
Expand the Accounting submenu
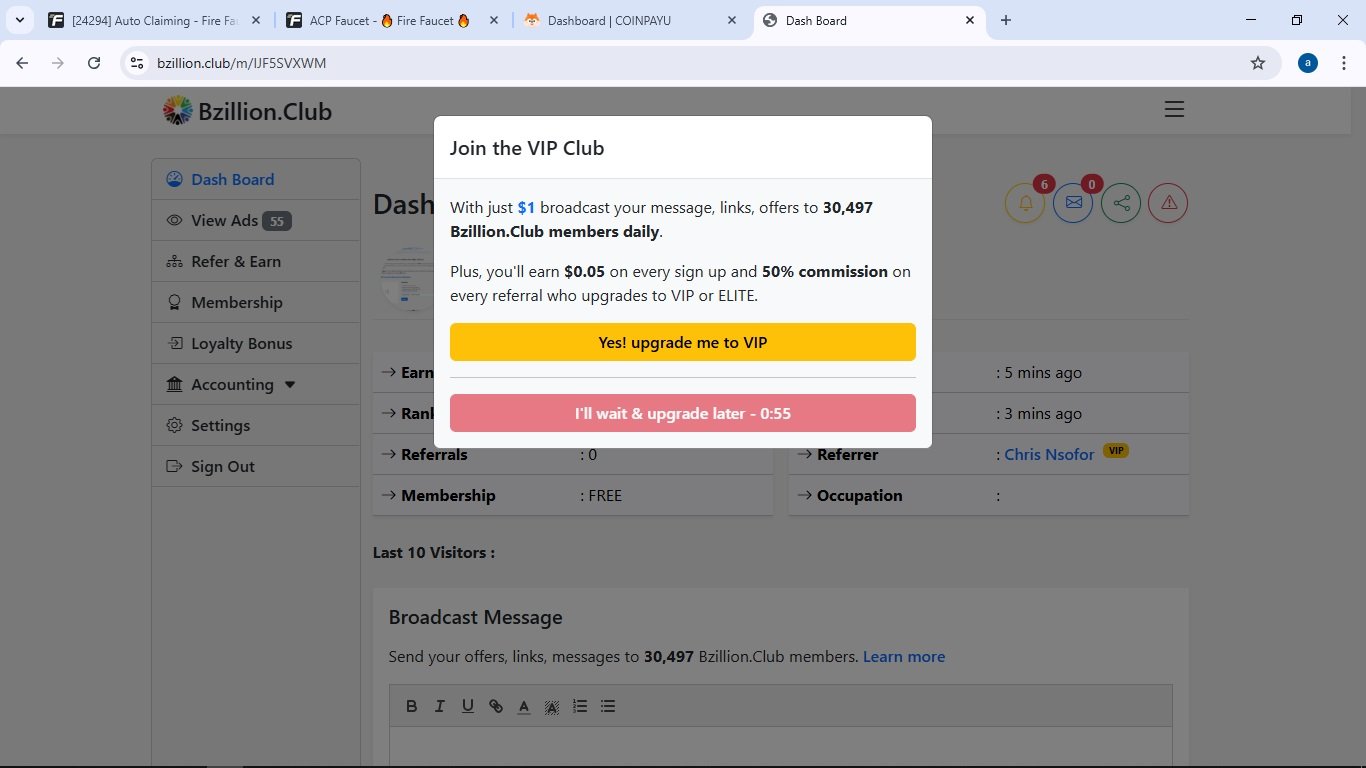255,384
